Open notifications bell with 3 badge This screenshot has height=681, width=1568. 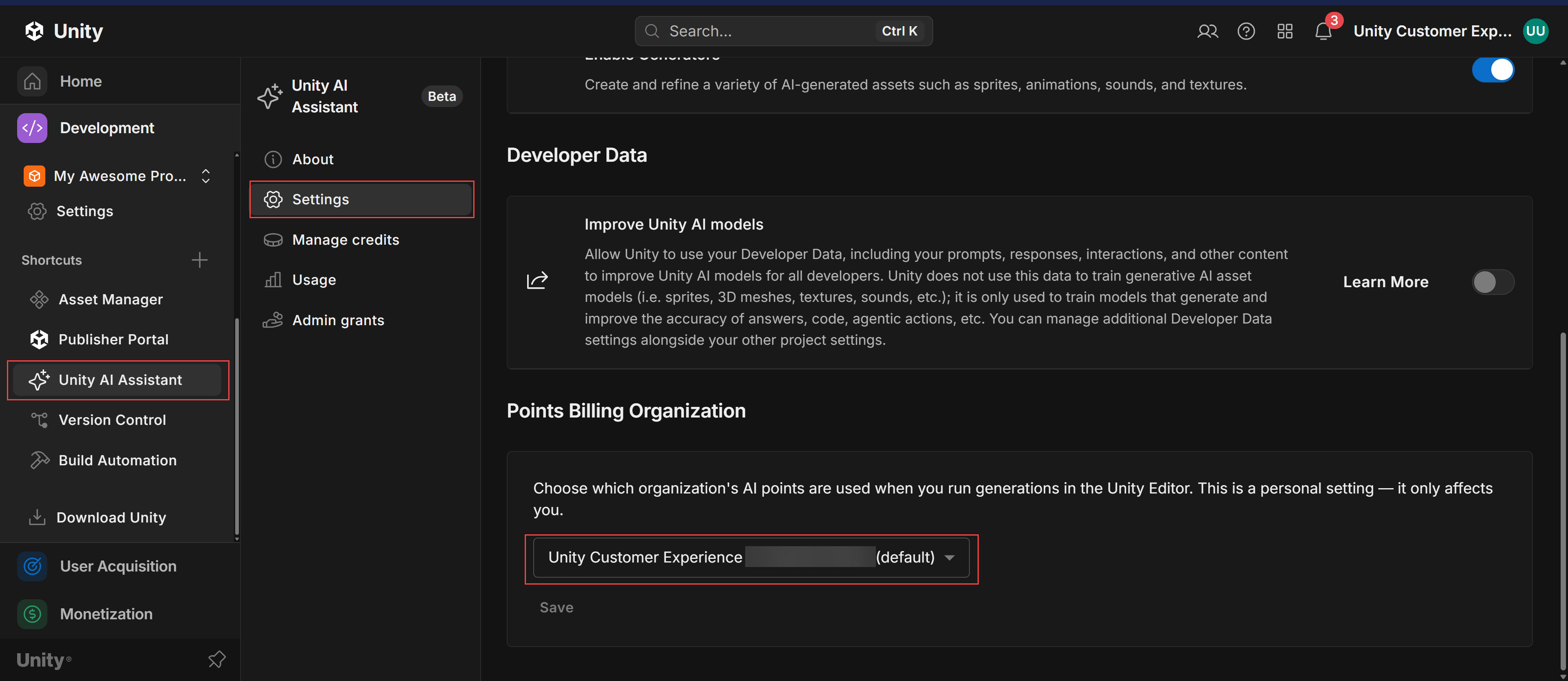[1323, 31]
